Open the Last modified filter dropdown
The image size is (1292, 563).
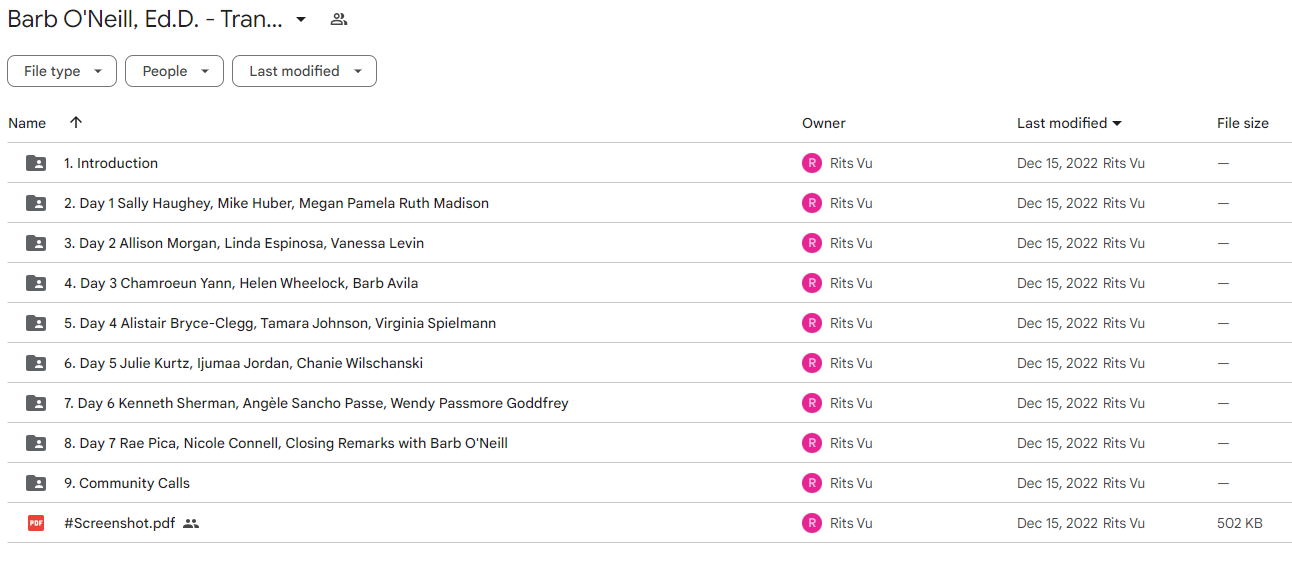(x=304, y=71)
